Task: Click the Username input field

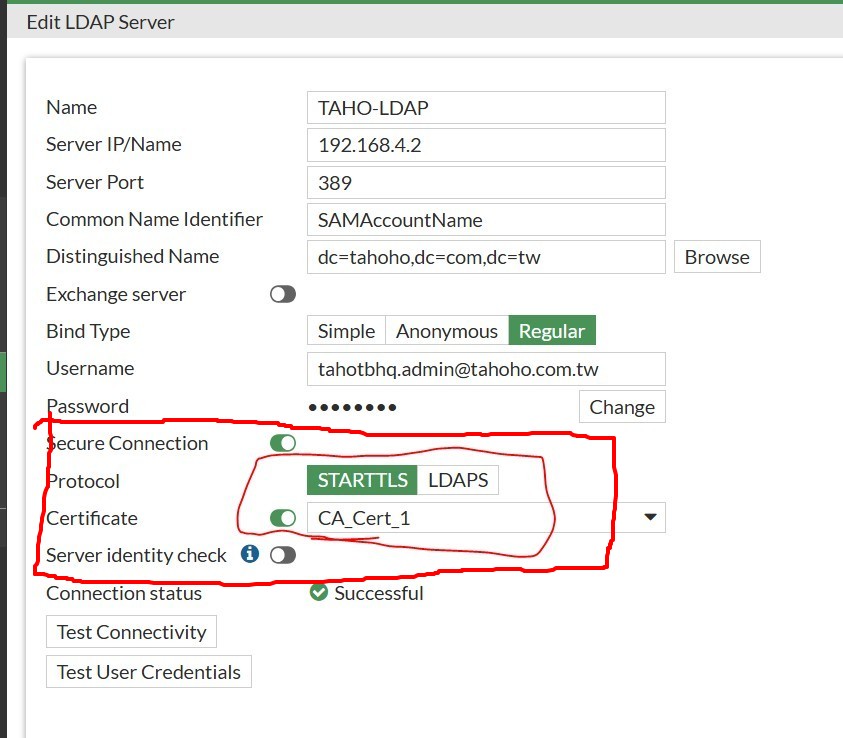Action: (485, 369)
